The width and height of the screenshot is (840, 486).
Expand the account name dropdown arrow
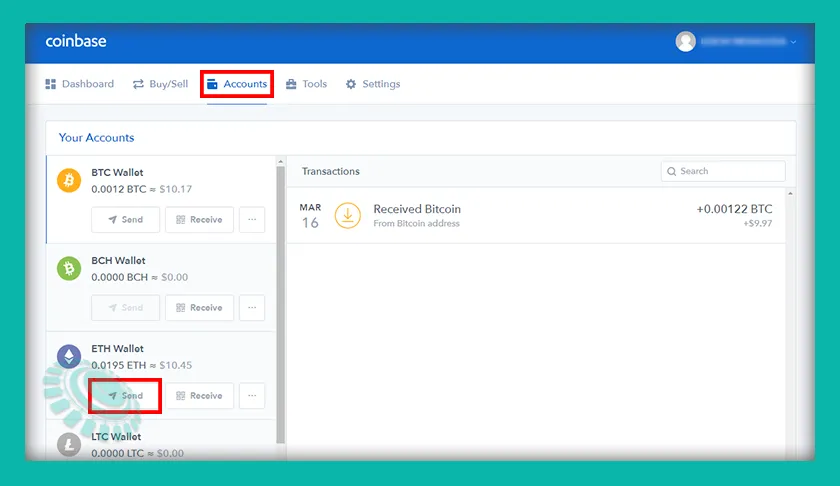[793, 42]
